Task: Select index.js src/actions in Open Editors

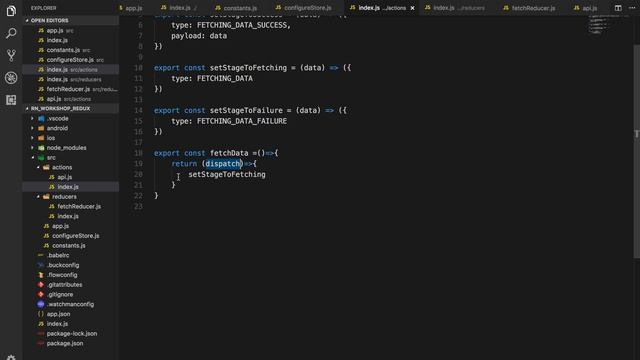Action: [71, 70]
